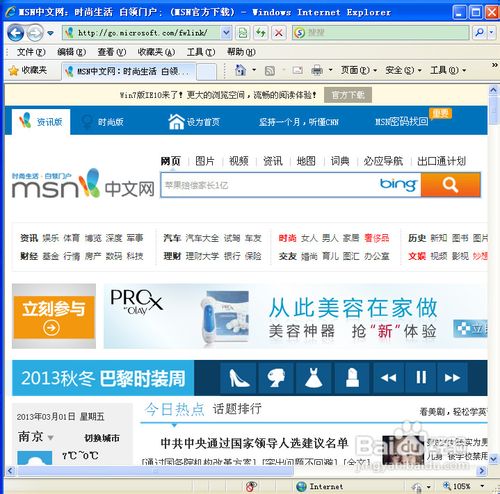The height and width of the screenshot is (494, 500).
Task: Expand the Home button dropdown arrow
Action: (x=254, y=70)
